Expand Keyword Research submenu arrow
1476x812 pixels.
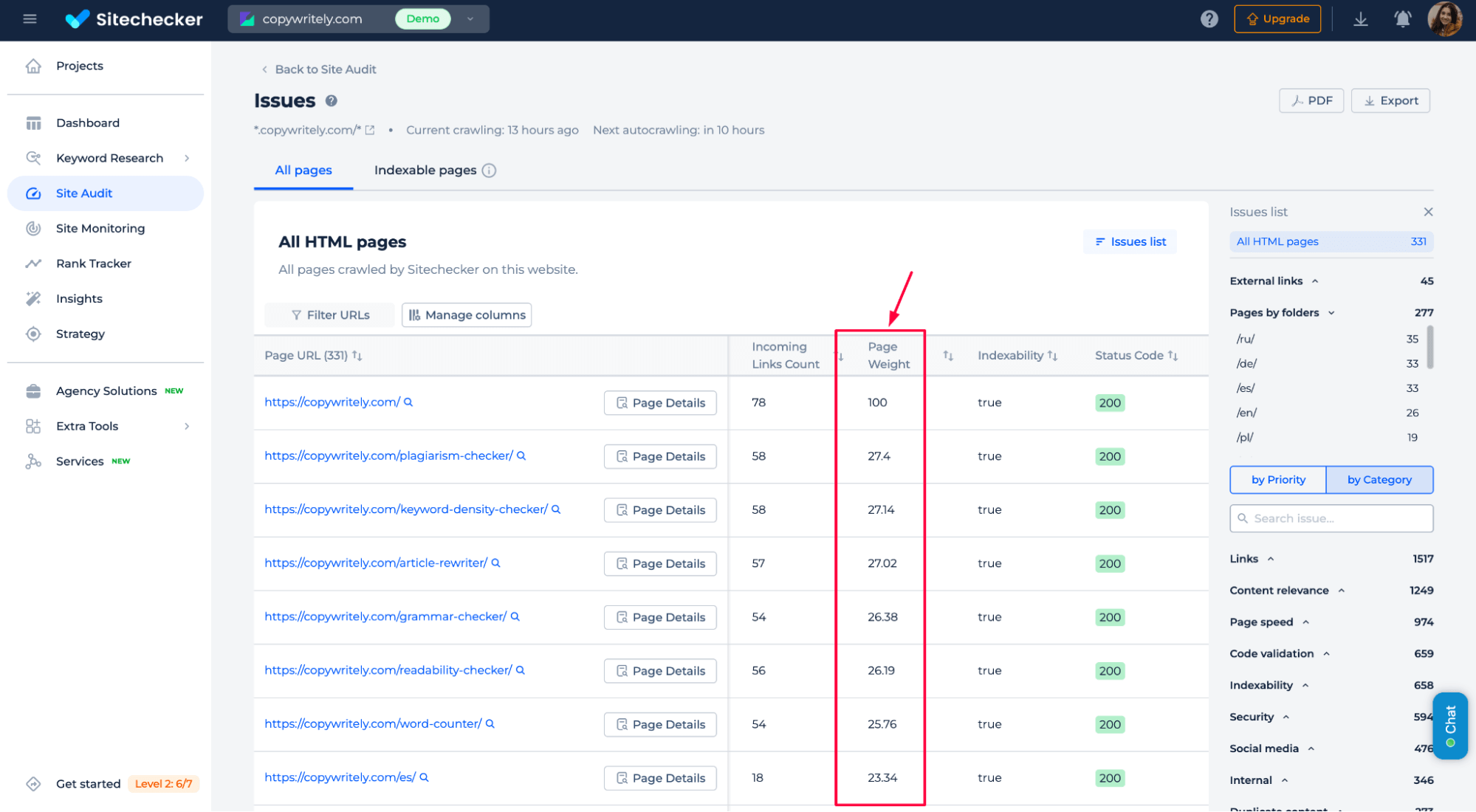click(187, 158)
